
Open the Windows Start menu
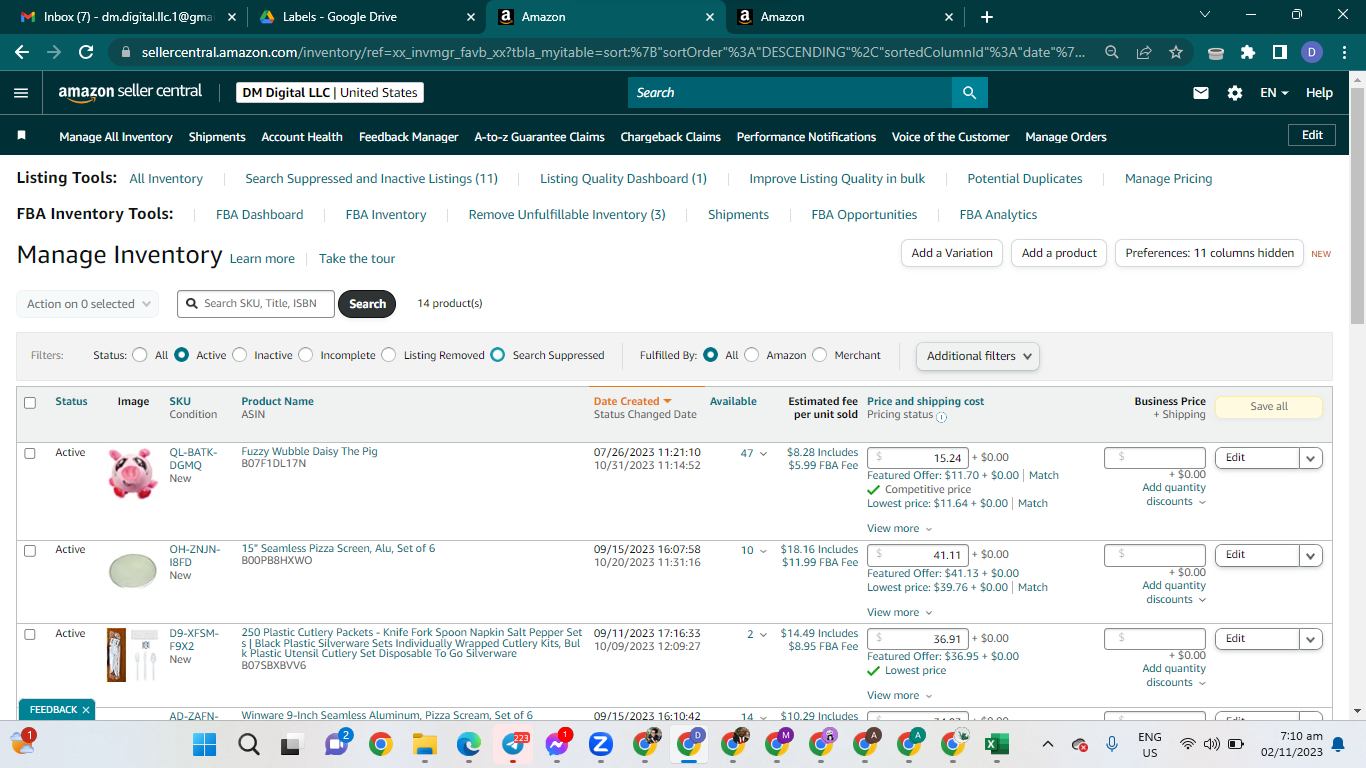pos(204,744)
